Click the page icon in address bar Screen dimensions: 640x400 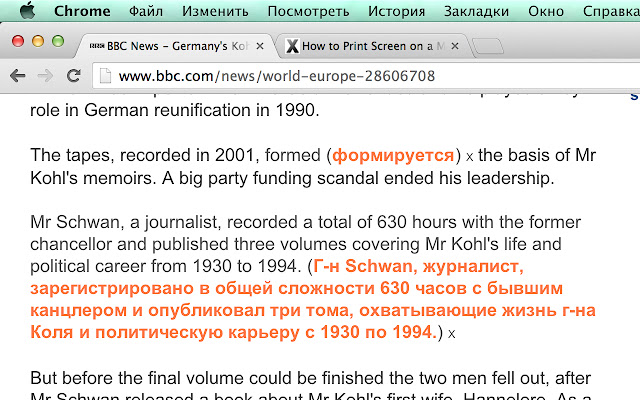105,76
